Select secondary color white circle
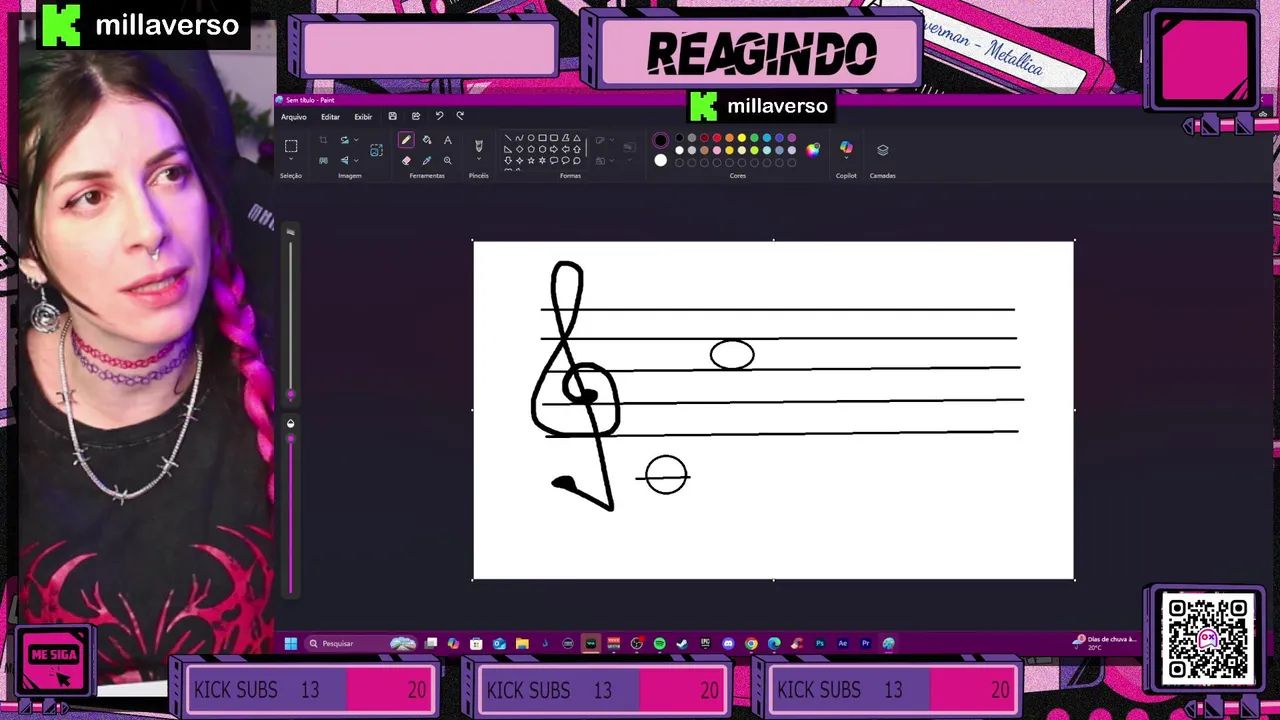This screenshot has width=1280, height=720. 660,160
